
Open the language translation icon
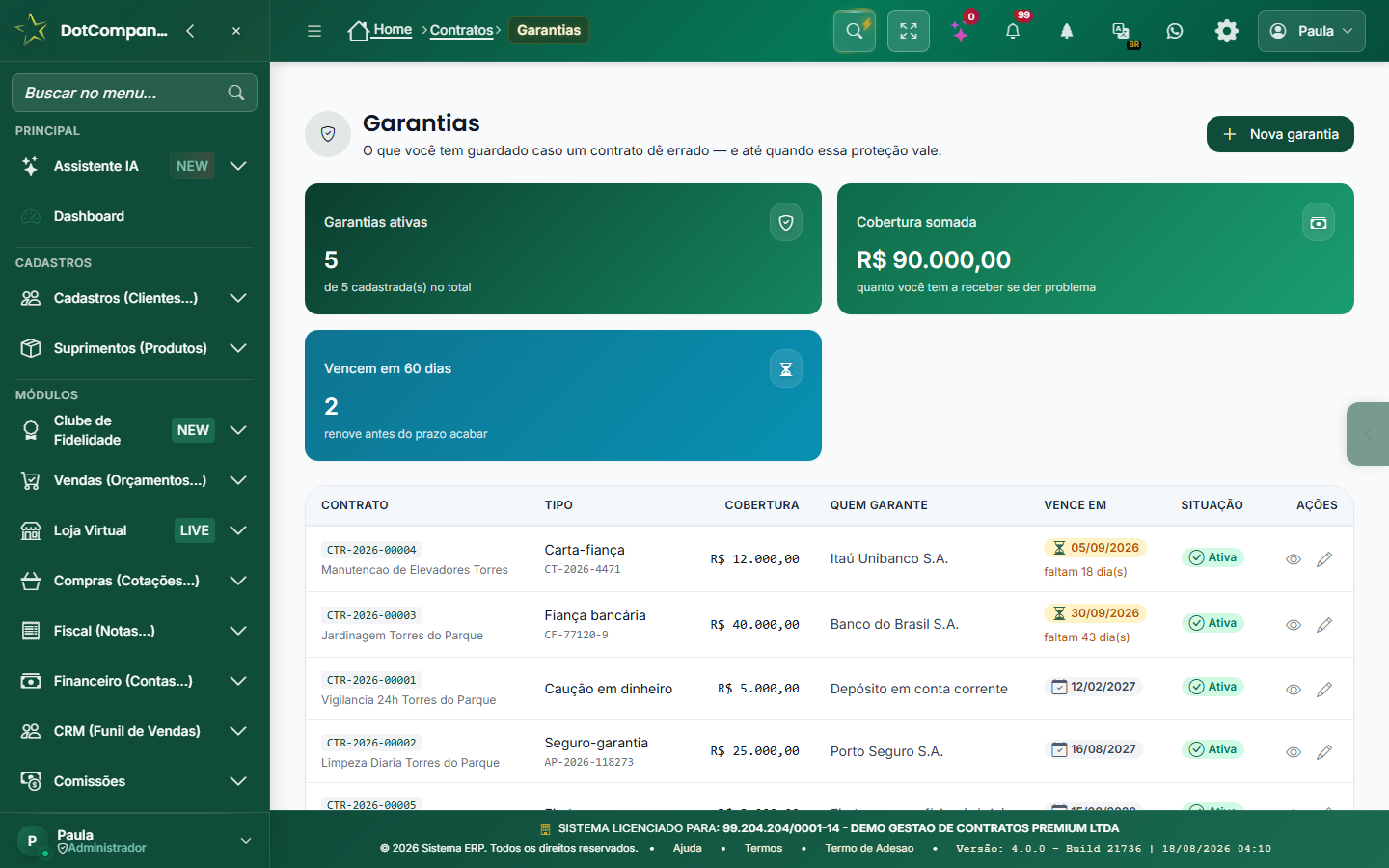click(1121, 31)
